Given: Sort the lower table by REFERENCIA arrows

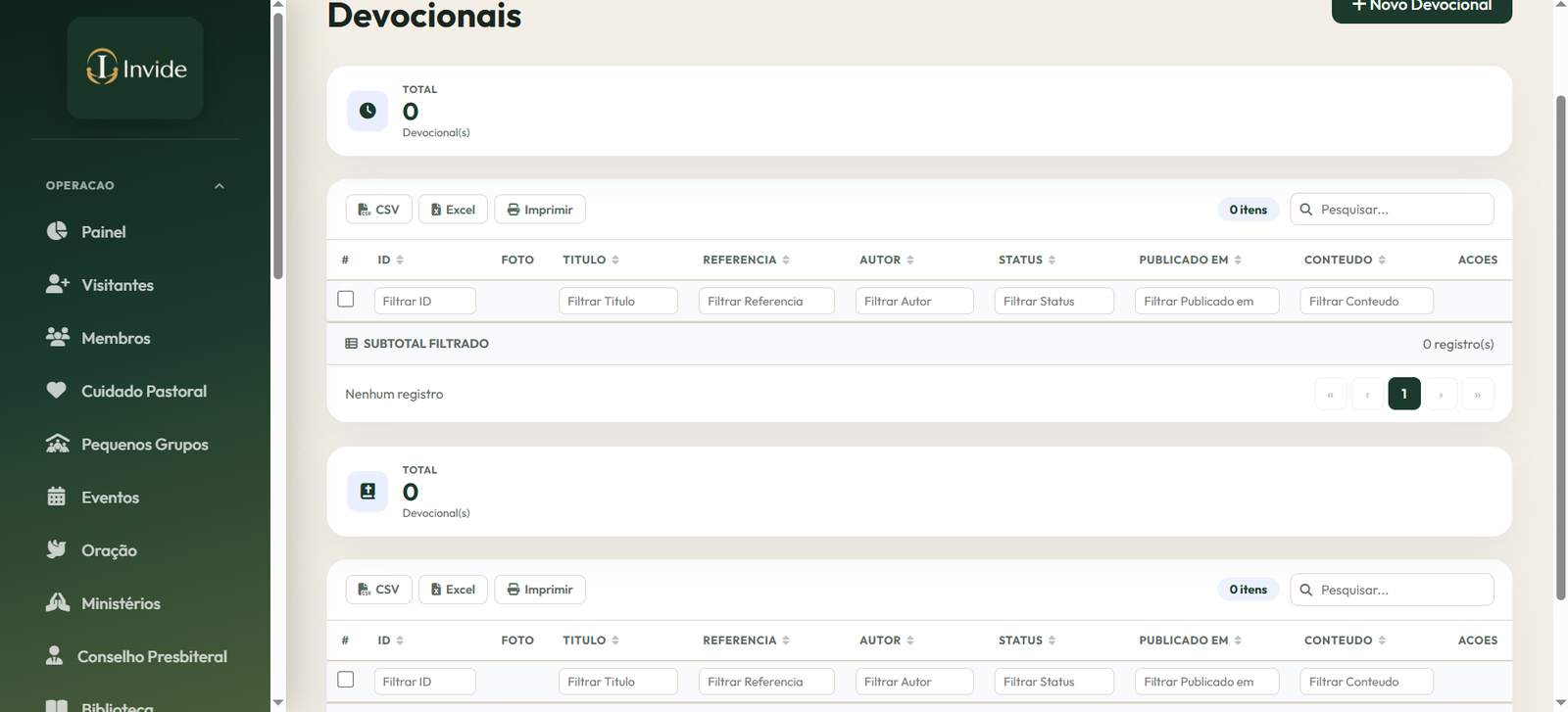Looking at the screenshot, I should click(x=786, y=641).
